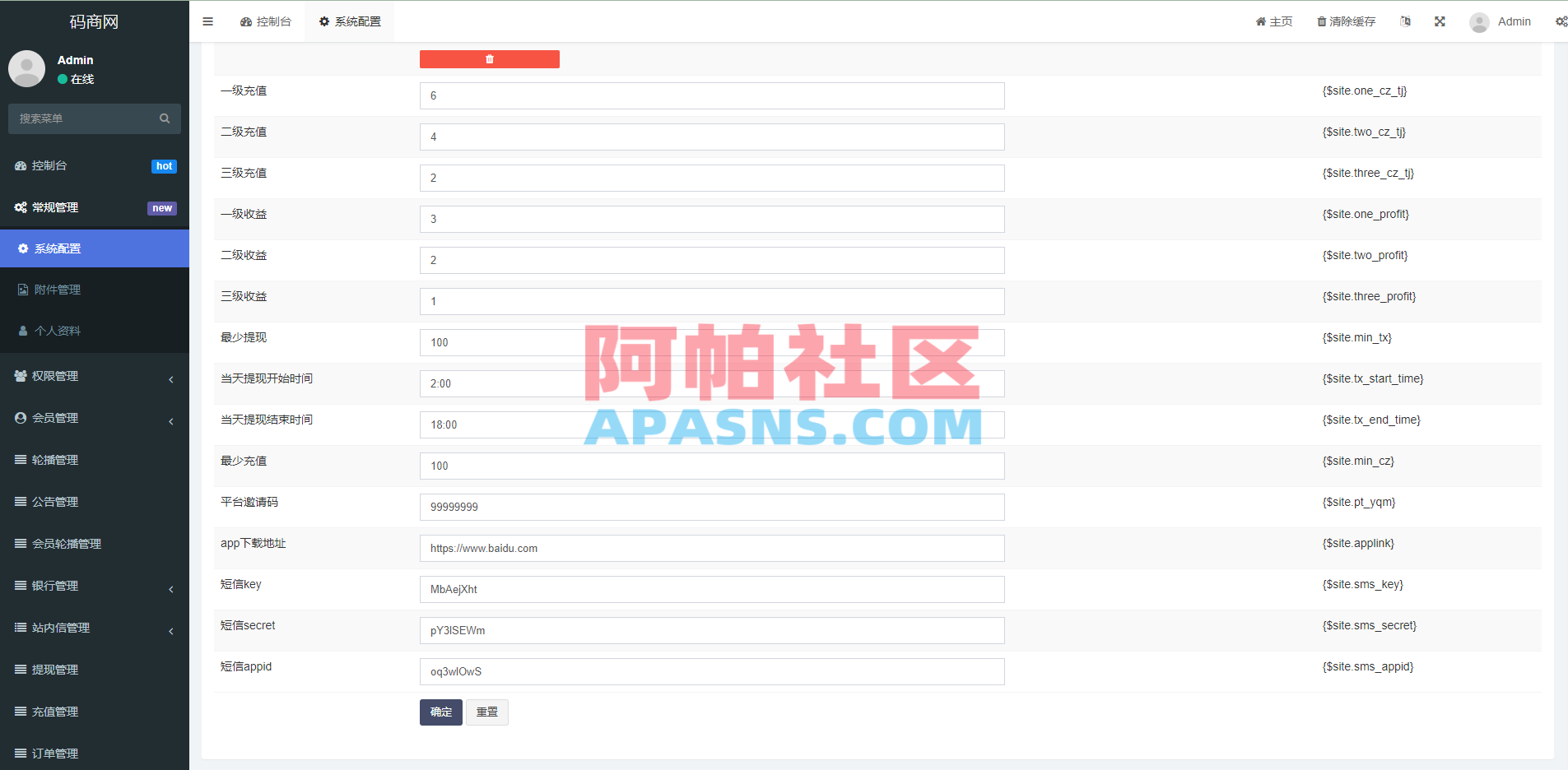The image size is (1568, 770).
Task: Click the 码商网 site title
Action: coord(94,21)
